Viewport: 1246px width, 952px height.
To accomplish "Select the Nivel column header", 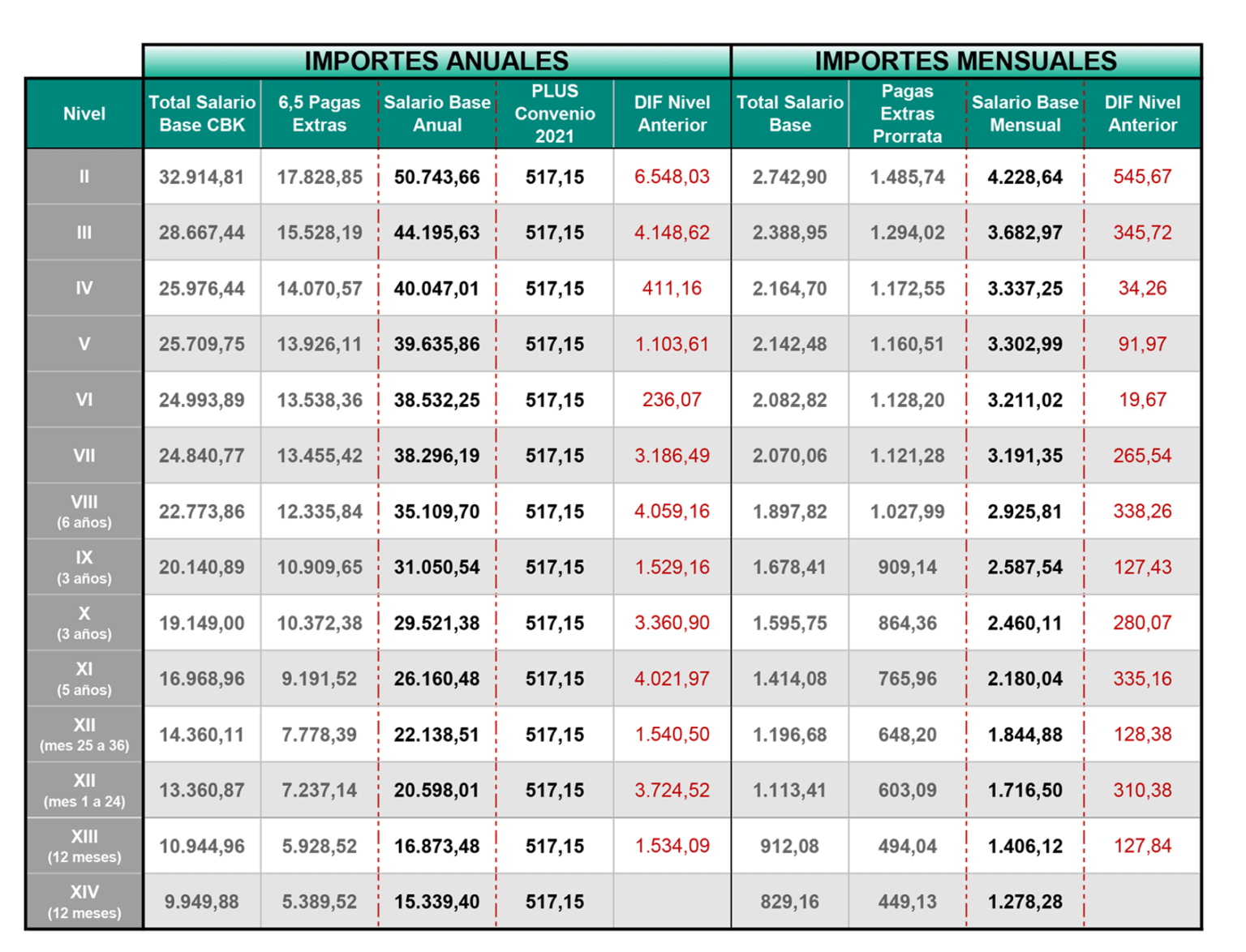I will [x=84, y=114].
